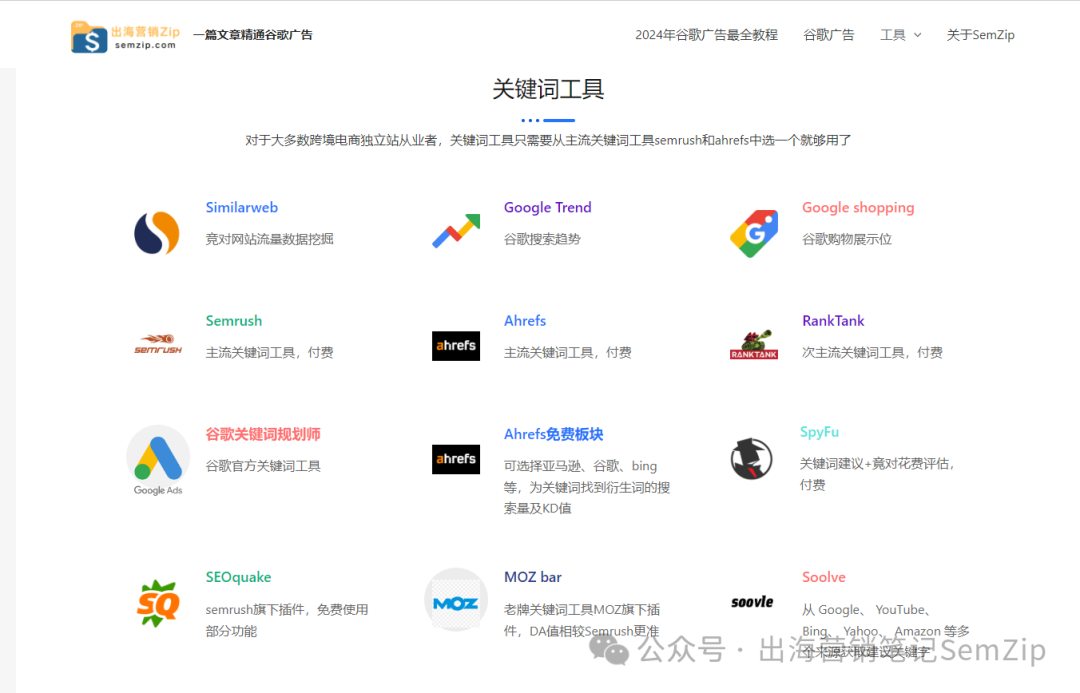This screenshot has height=693, width=1080.
Task: Click the SpyFu spy icon
Action: (x=751, y=459)
